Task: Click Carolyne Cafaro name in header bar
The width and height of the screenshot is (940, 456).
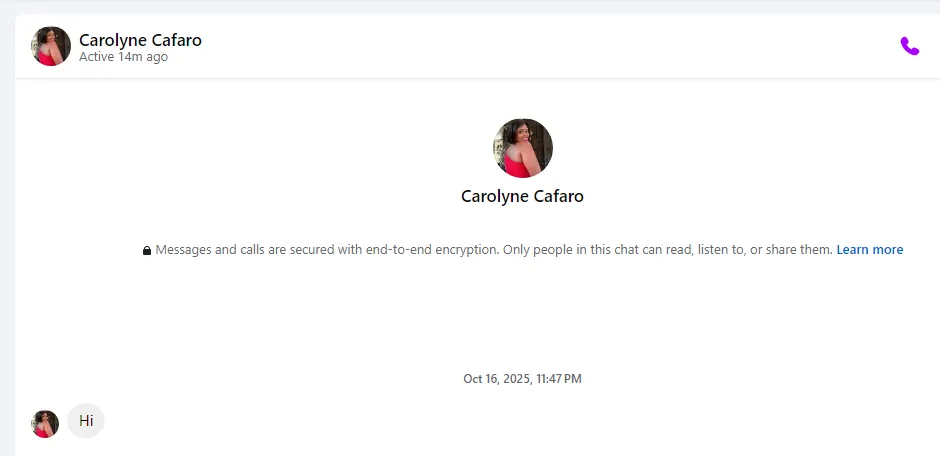Action: click(x=140, y=40)
